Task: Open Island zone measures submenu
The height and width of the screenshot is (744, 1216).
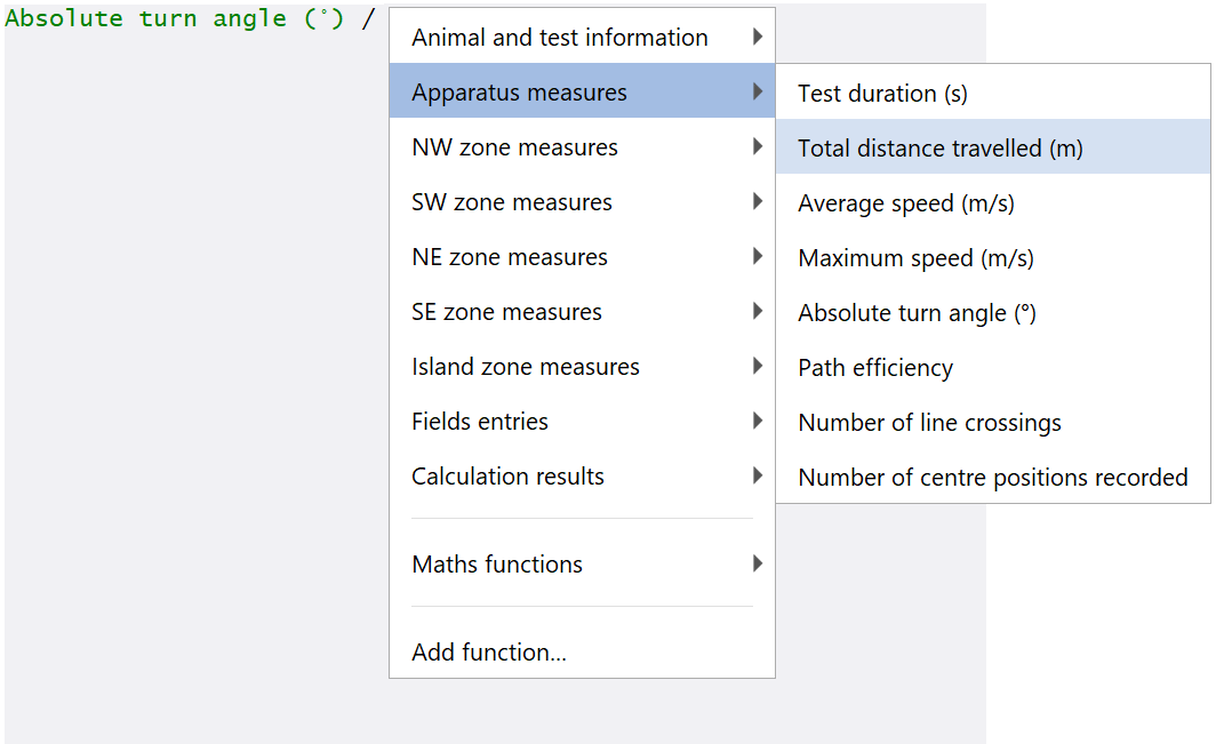Action: point(582,367)
